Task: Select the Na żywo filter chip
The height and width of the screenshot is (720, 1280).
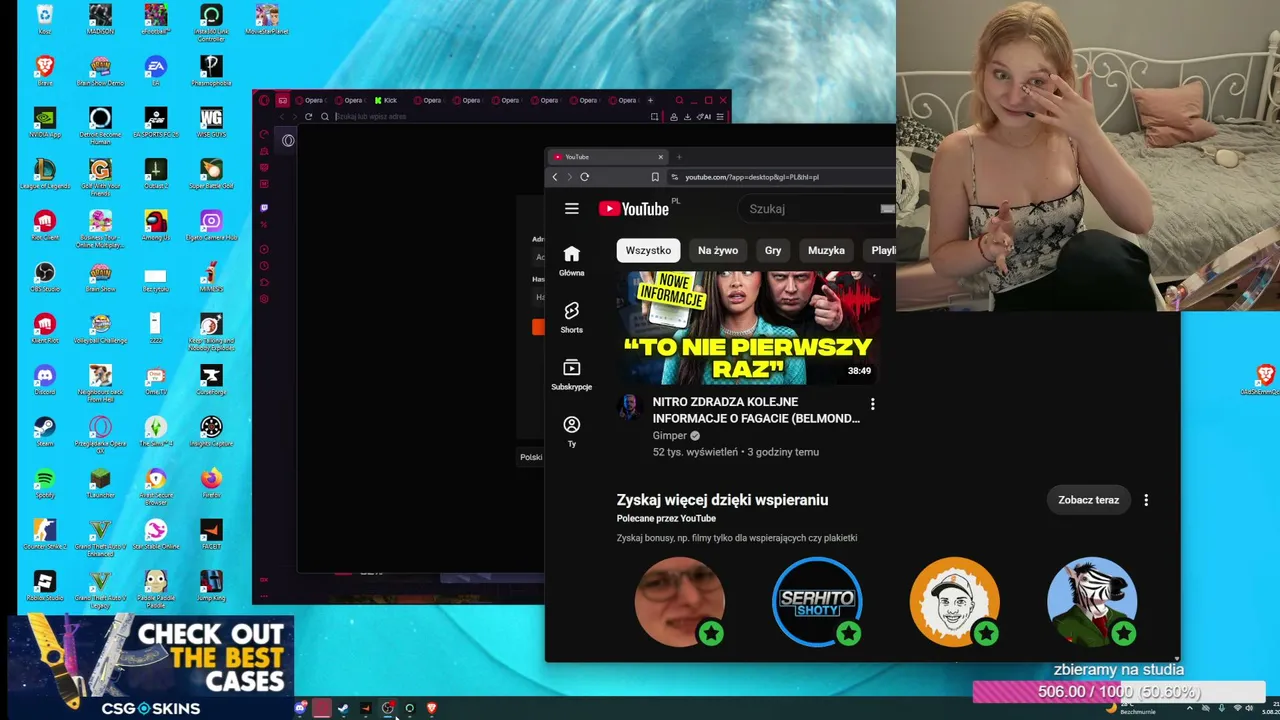Action: coord(718,250)
